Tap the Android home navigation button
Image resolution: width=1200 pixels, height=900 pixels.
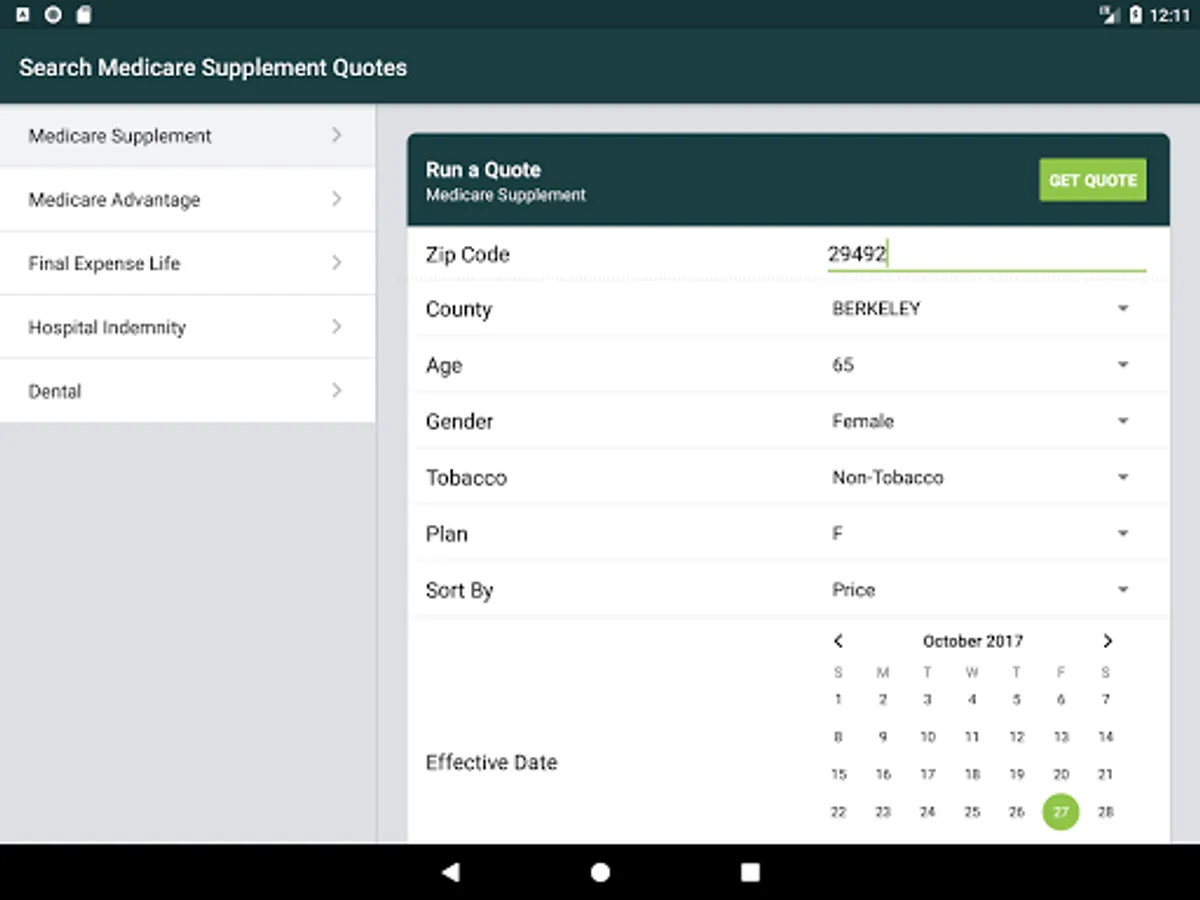pyautogui.click(x=600, y=872)
